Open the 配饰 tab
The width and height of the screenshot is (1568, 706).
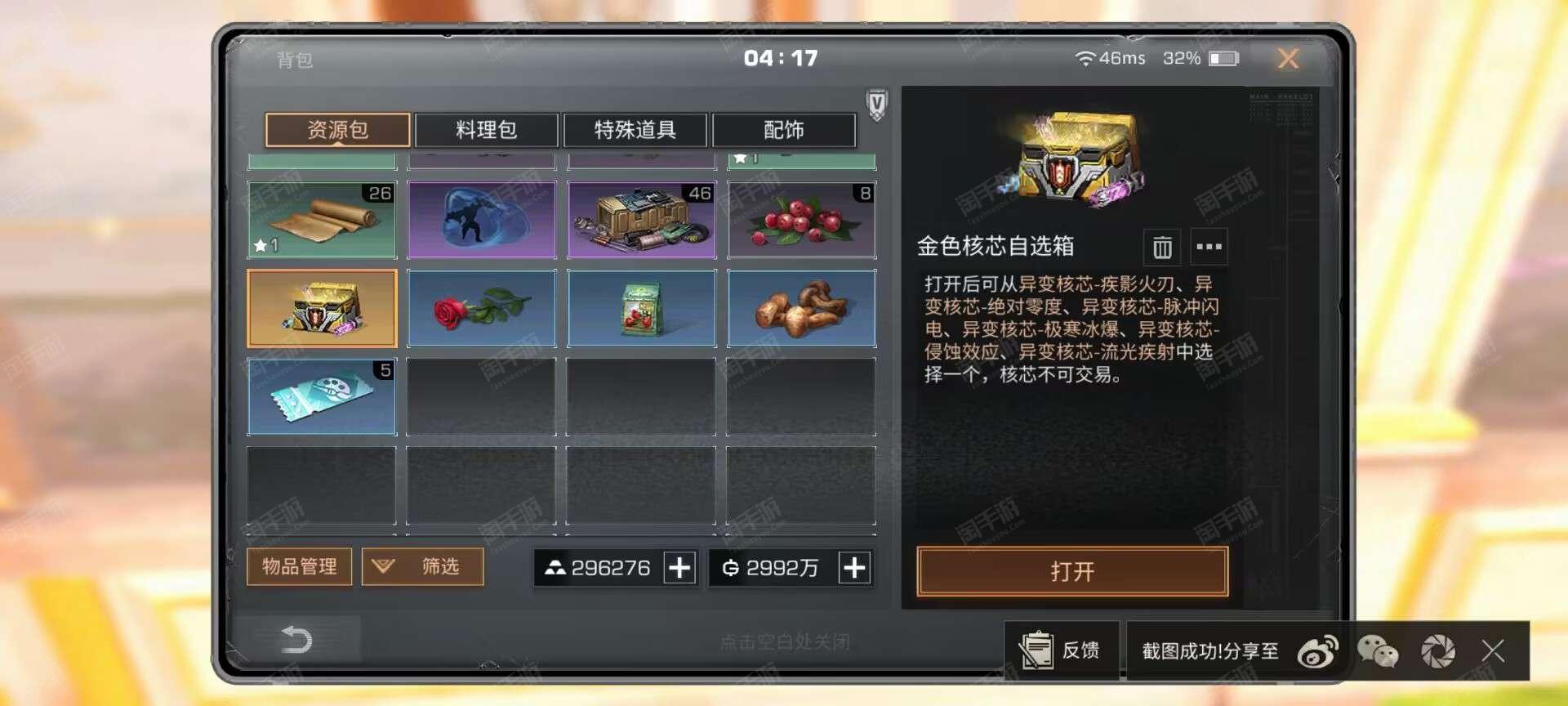(x=784, y=130)
